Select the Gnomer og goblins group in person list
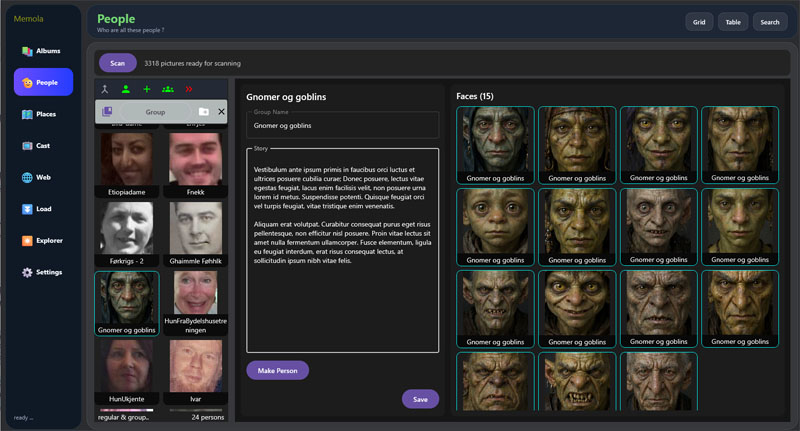The height and width of the screenshot is (431, 800). tap(127, 303)
